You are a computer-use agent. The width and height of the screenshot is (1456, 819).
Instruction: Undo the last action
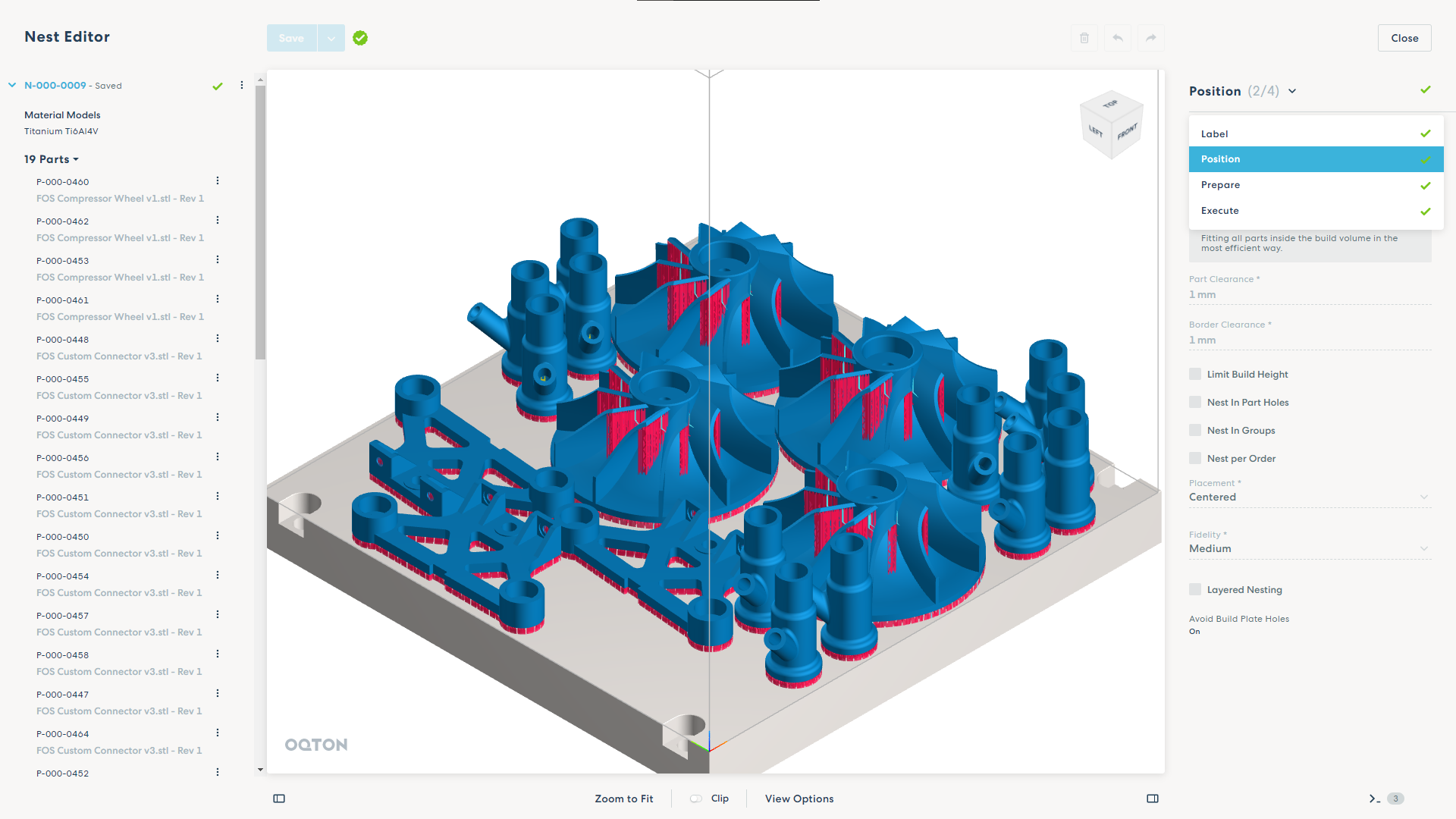tap(1117, 38)
